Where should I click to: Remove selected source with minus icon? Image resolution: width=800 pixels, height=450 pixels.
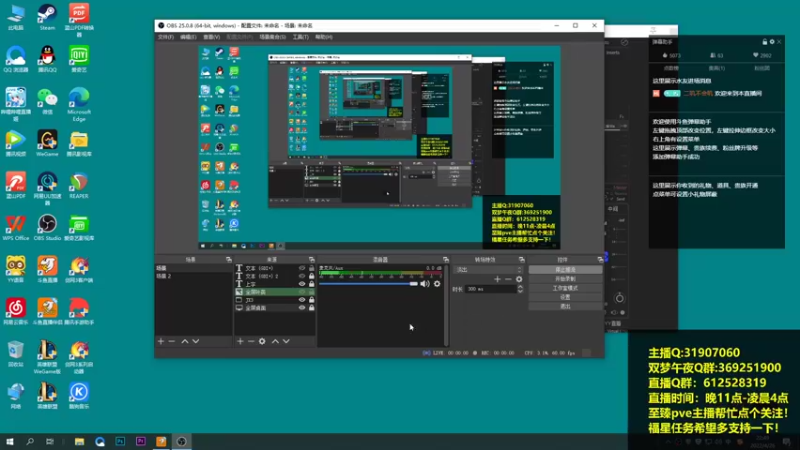pos(251,341)
